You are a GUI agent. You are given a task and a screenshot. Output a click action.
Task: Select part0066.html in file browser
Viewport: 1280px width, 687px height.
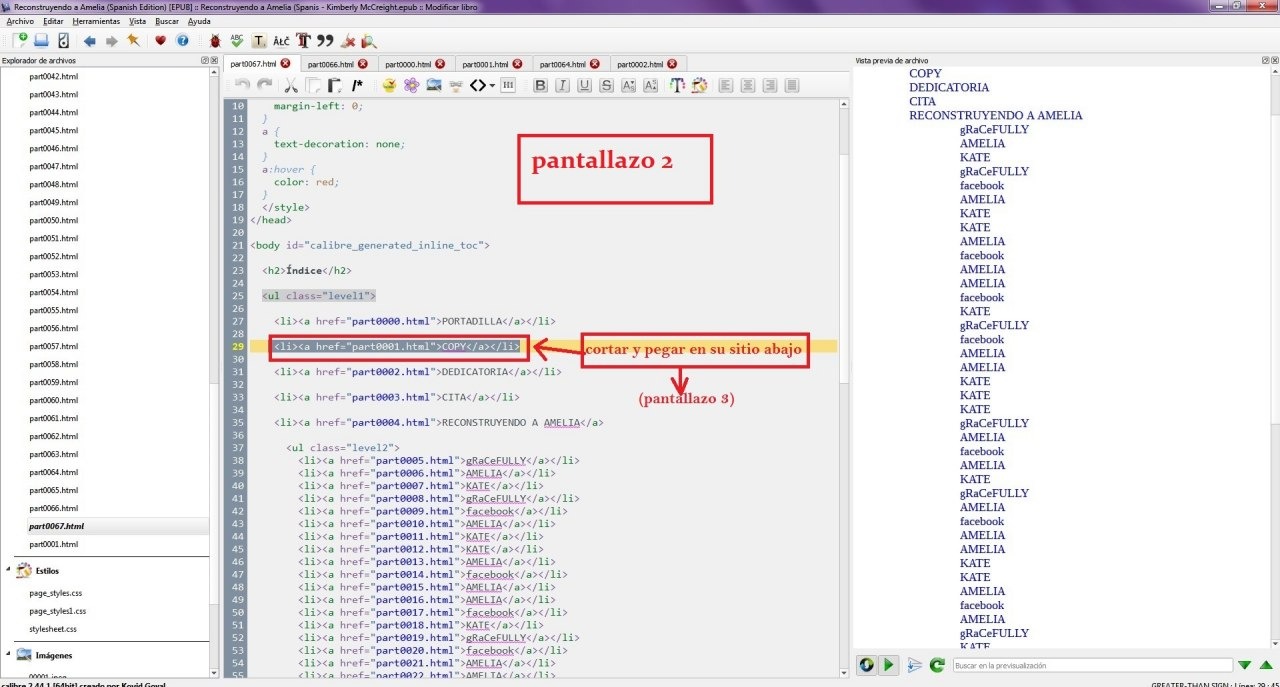tap(54, 508)
